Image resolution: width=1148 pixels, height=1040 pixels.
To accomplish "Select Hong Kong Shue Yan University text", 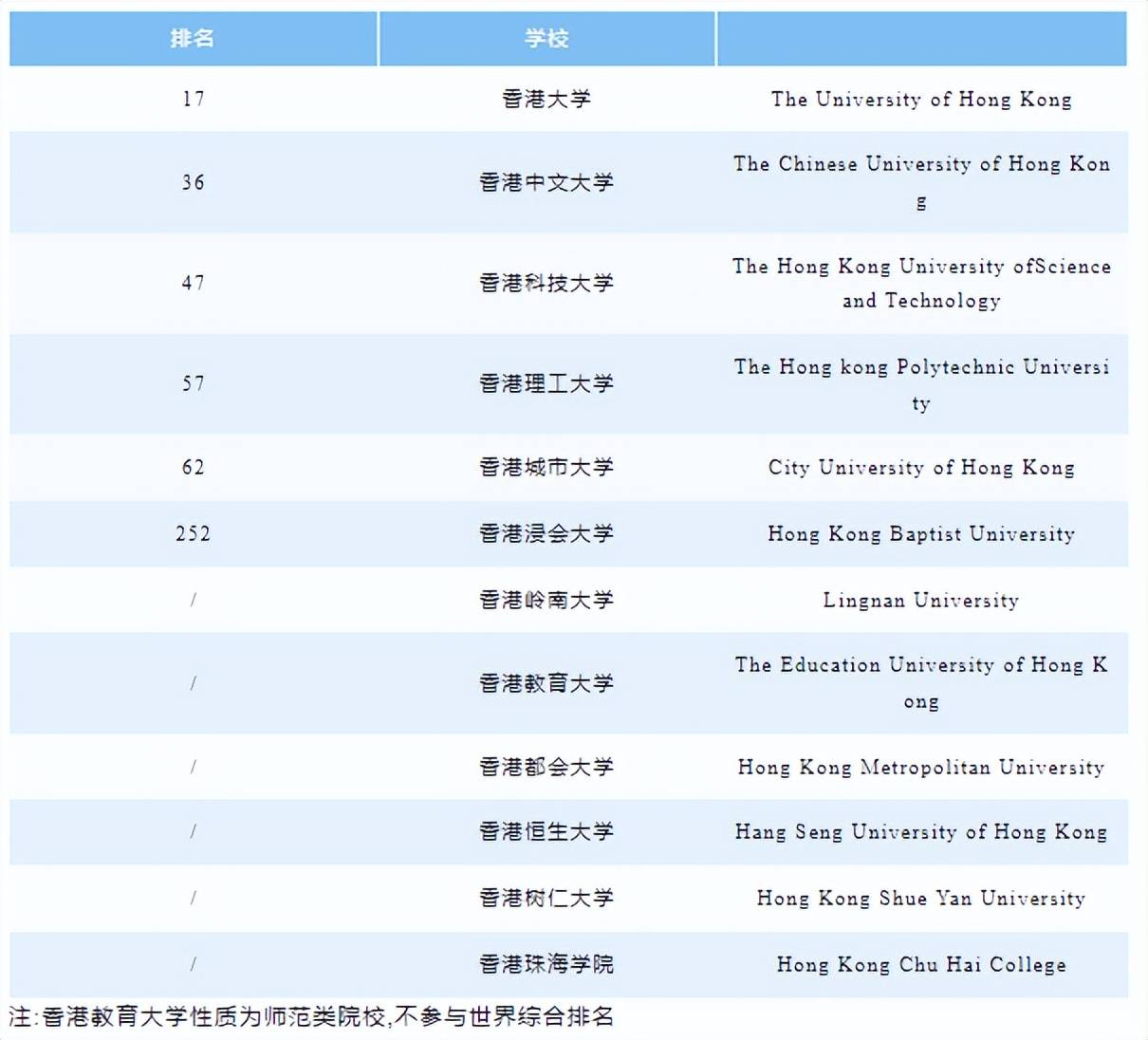I will [921, 899].
